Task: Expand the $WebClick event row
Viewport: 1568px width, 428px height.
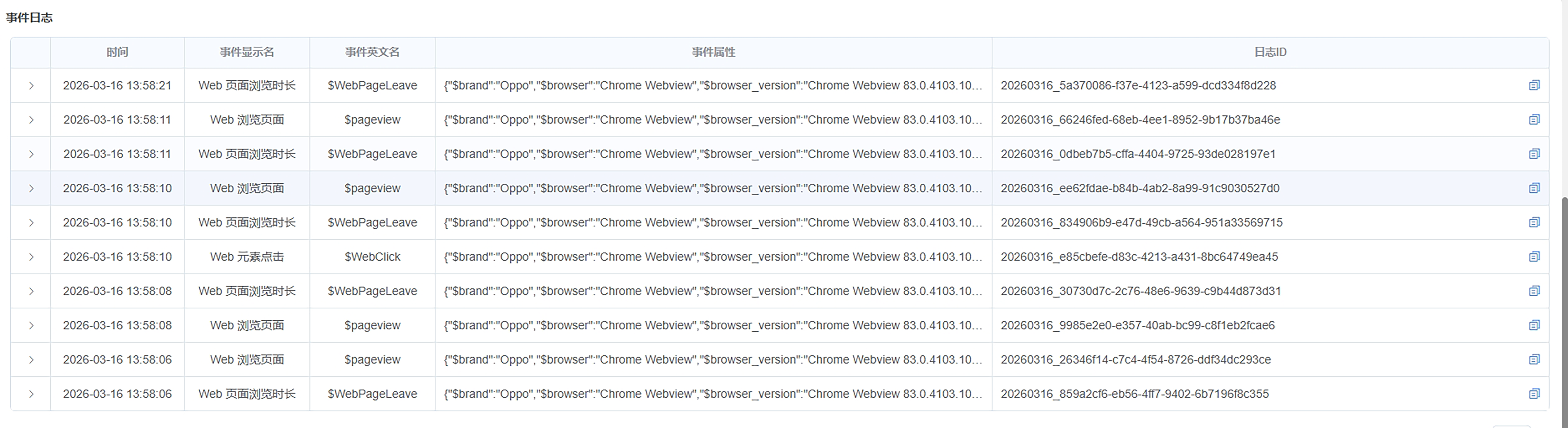Action: click(x=31, y=257)
